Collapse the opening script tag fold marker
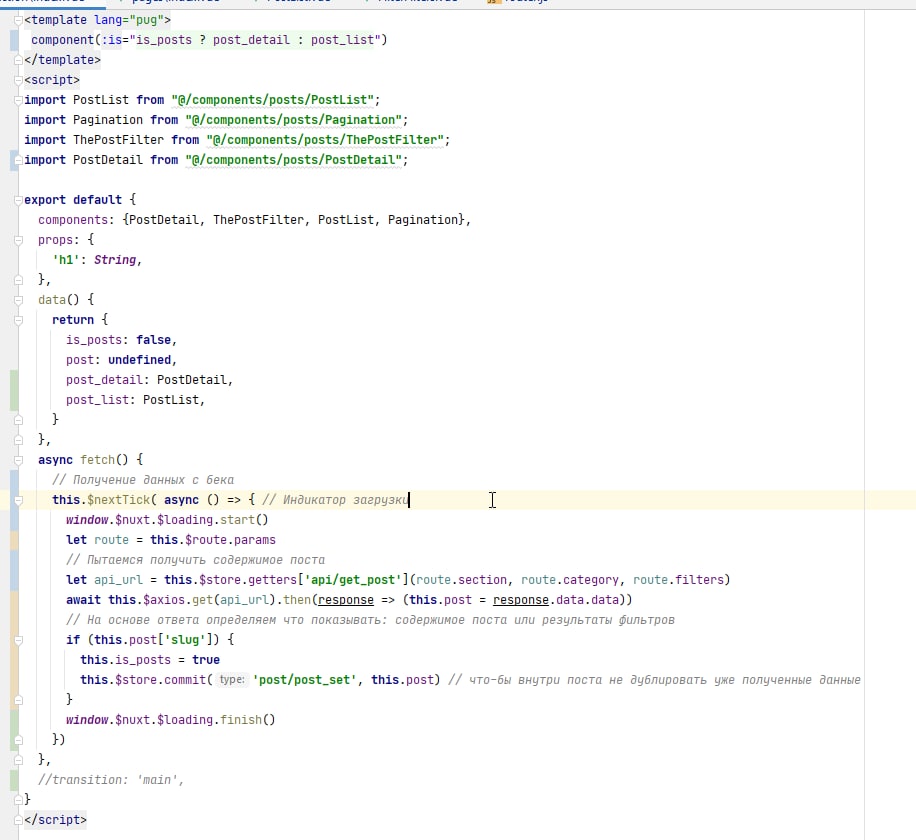The height and width of the screenshot is (840, 916). (18, 80)
